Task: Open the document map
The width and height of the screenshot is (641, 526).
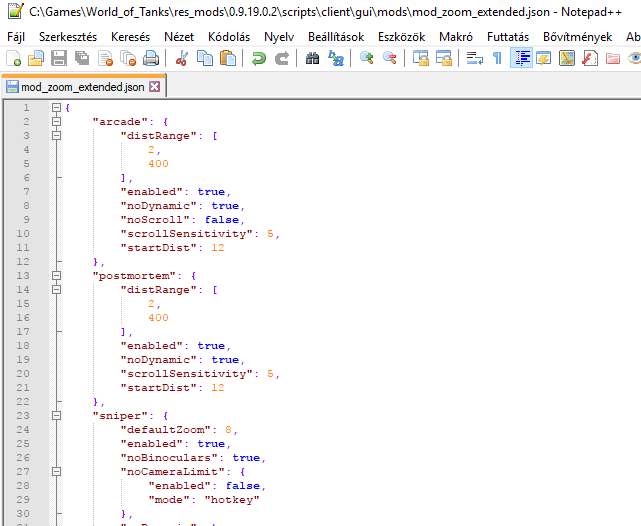Action: click(567, 58)
